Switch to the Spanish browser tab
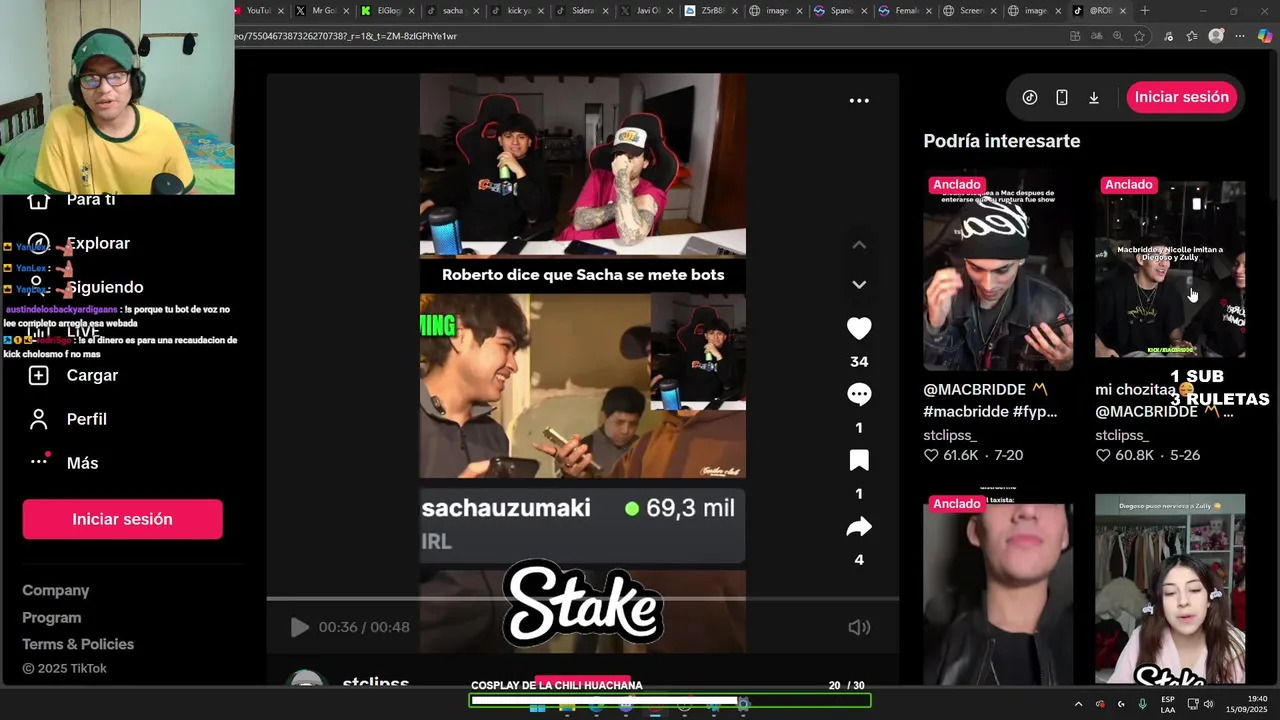The image size is (1280, 720). click(843, 11)
